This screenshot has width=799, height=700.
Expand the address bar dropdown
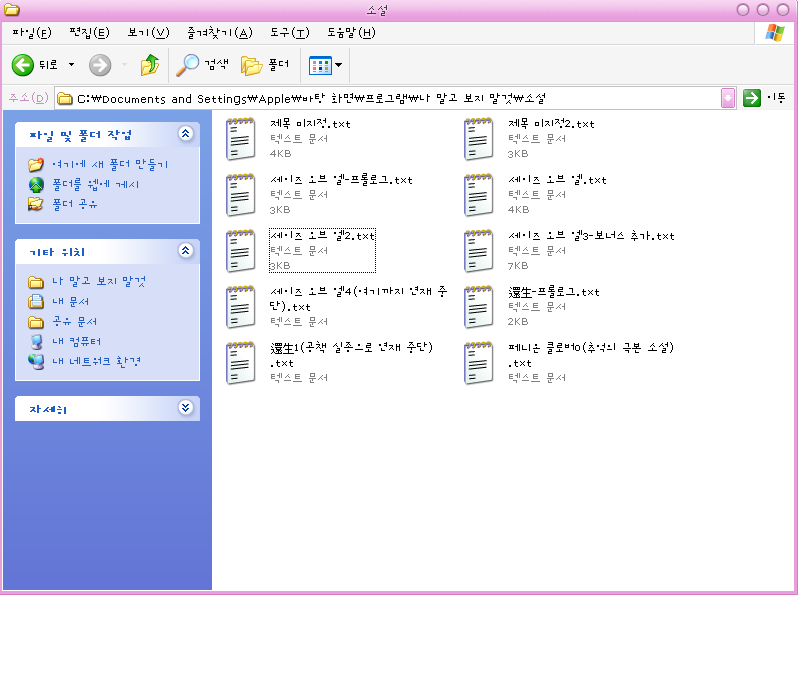point(728,98)
